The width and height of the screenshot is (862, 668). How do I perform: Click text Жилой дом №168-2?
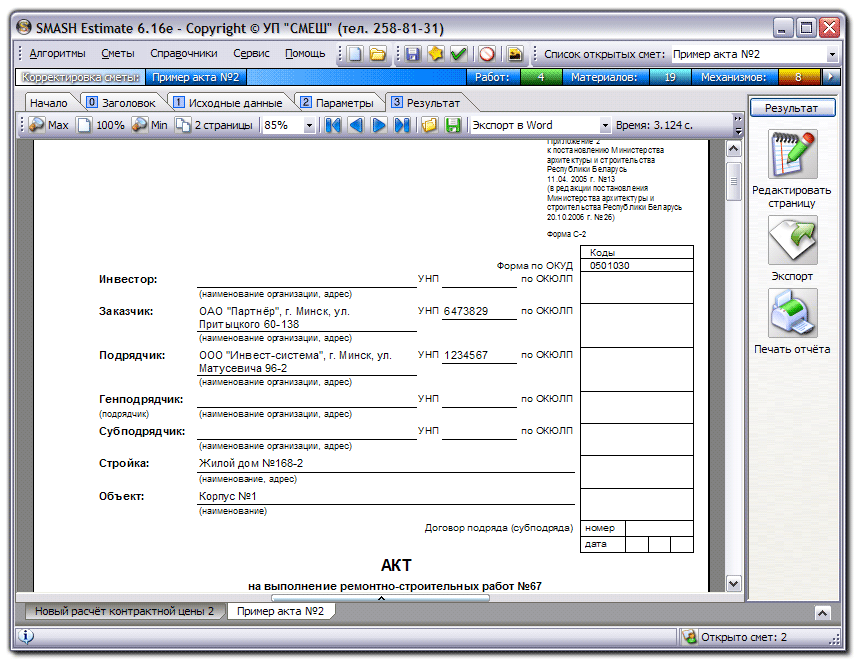tap(251, 463)
